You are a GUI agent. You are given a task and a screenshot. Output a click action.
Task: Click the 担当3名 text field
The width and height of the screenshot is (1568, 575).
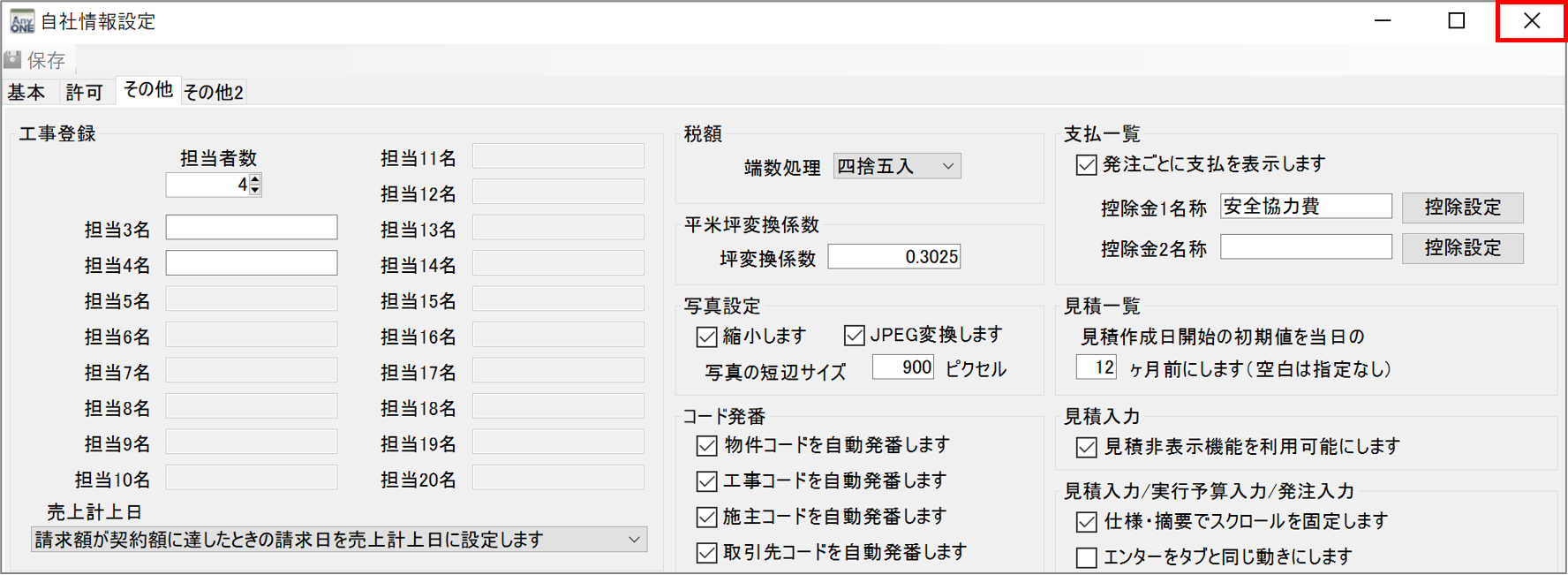[252, 228]
